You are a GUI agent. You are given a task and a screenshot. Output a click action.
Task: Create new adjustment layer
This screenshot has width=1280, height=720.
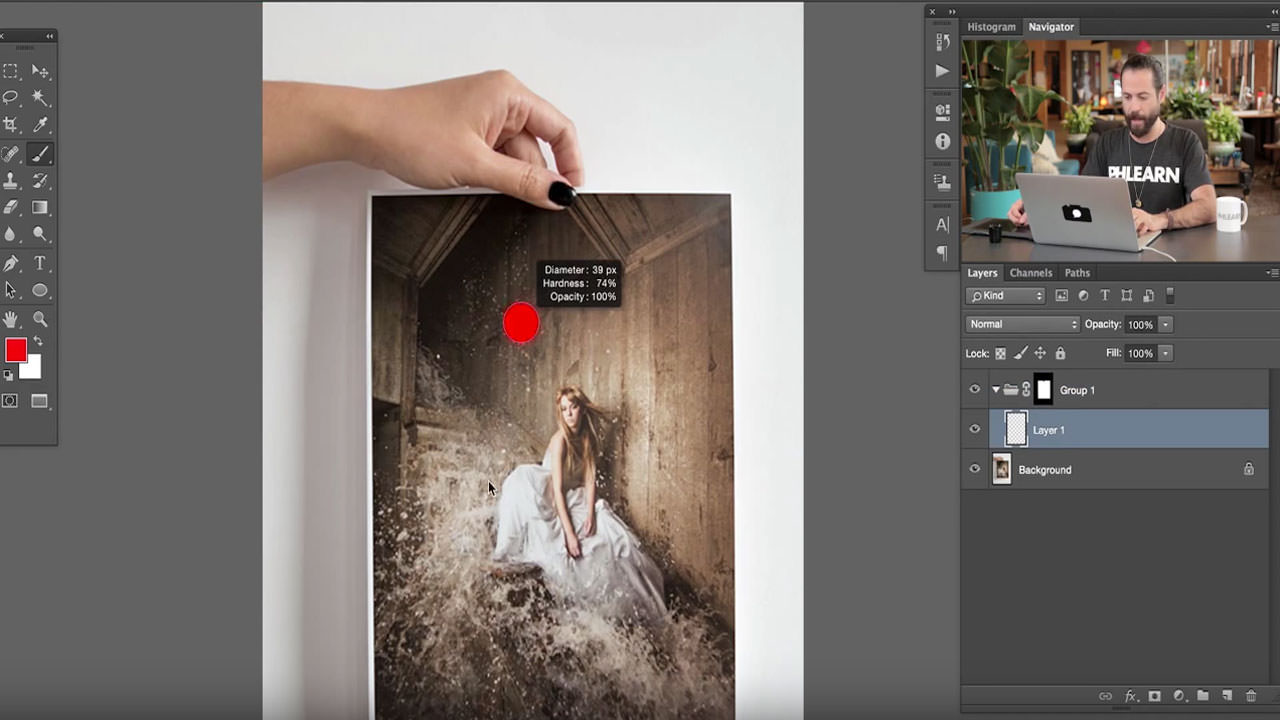click(1178, 696)
